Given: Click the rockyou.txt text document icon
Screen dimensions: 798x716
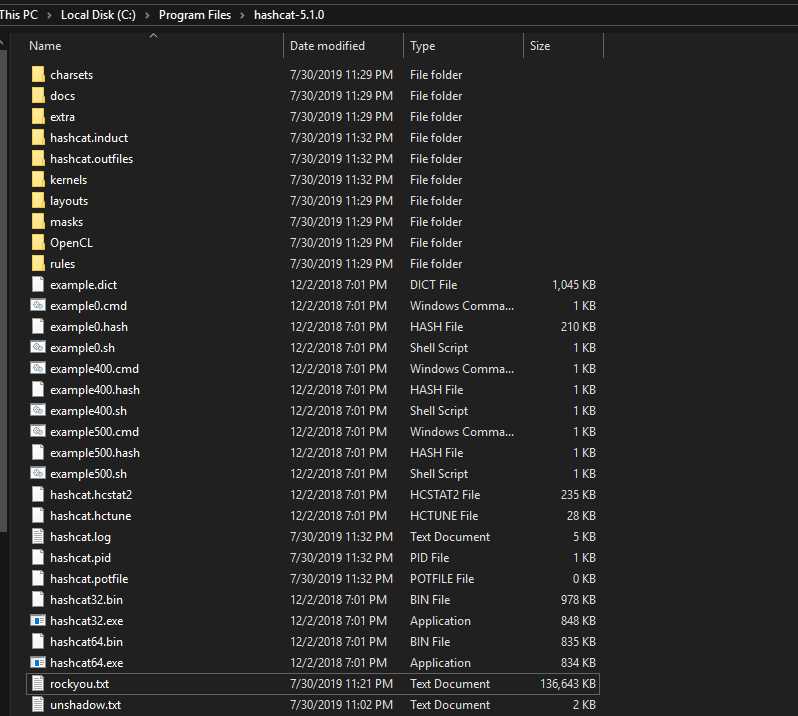Looking at the screenshot, I should [x=38, y=683].
